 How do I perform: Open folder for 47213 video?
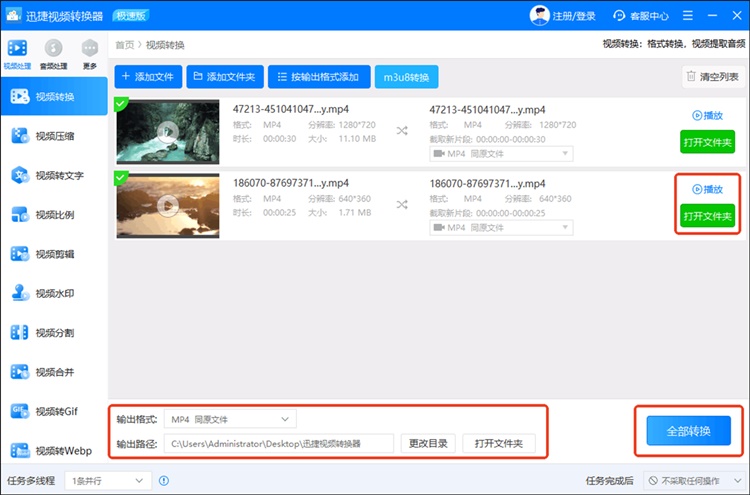coord(707,143)
